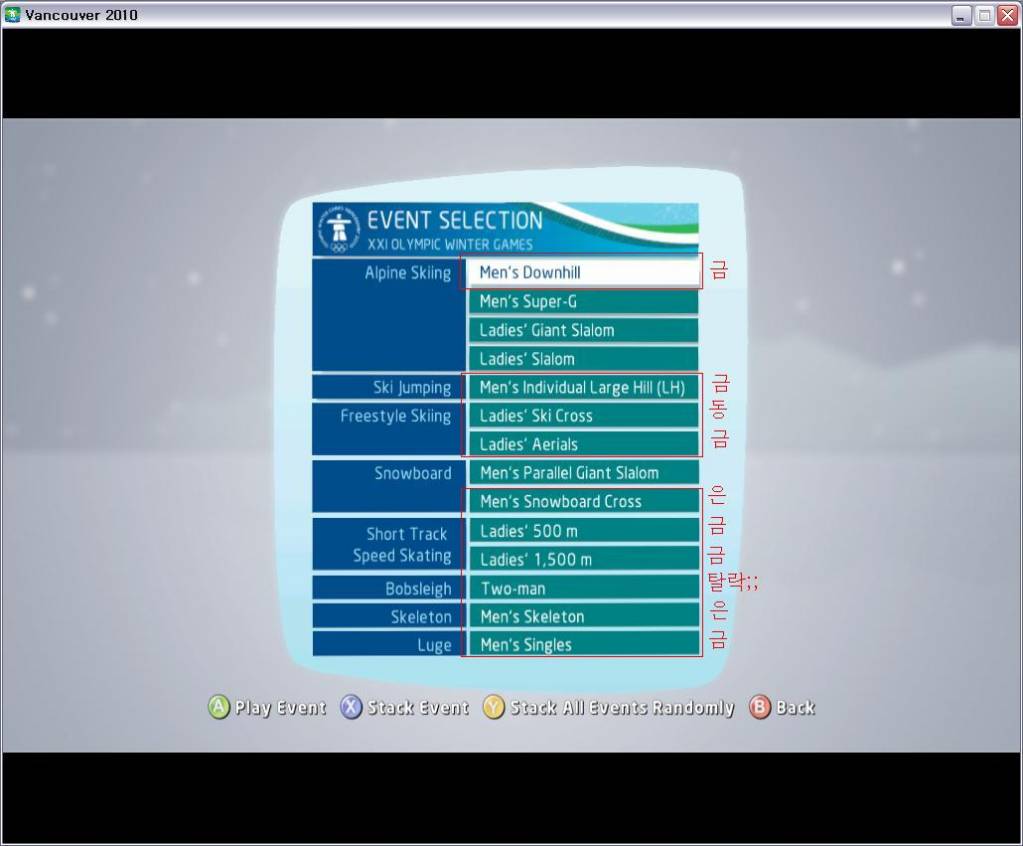The width and height of the screenshot is (1023, 846).
Task: Choose Ladies' Slalom event
Action: click(x=583, y=359)
